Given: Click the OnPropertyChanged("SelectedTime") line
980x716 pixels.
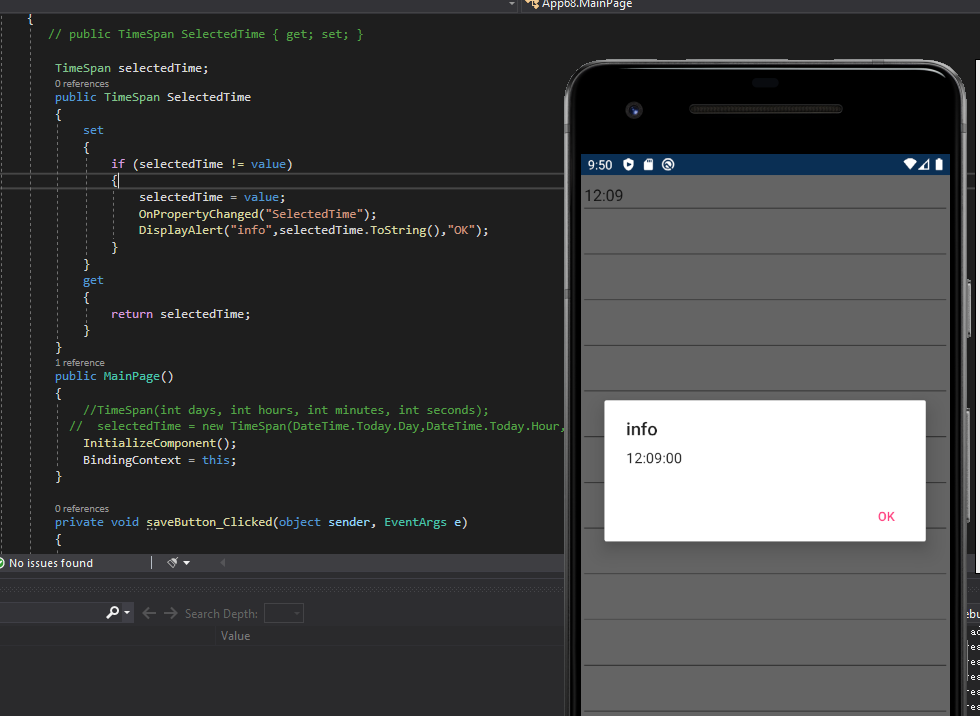Looking at the screenshot, I should tap(258, 214).
